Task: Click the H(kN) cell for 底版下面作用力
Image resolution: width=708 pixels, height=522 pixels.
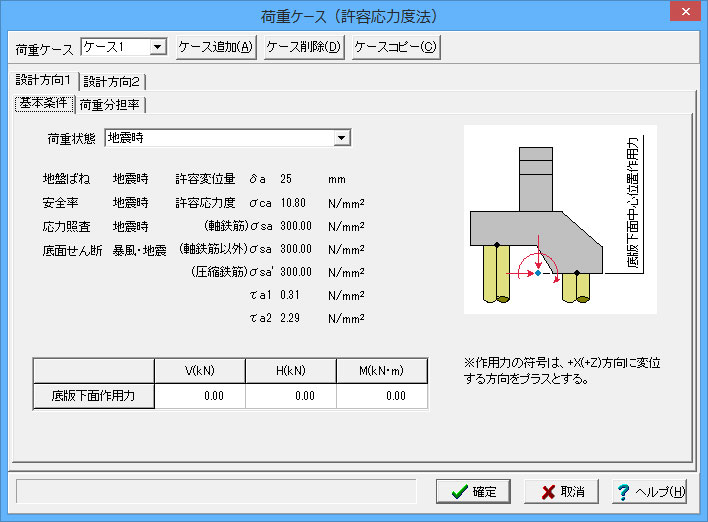Action: [x=291, y=396]
